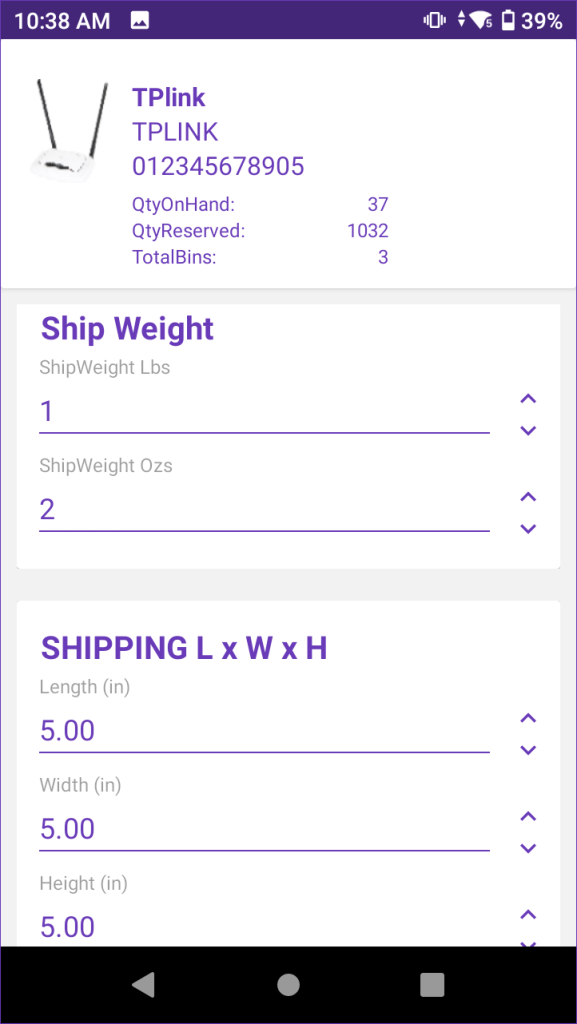Edit the Height (in) field value
The image size is (577, 1024).
coord(264,927)
